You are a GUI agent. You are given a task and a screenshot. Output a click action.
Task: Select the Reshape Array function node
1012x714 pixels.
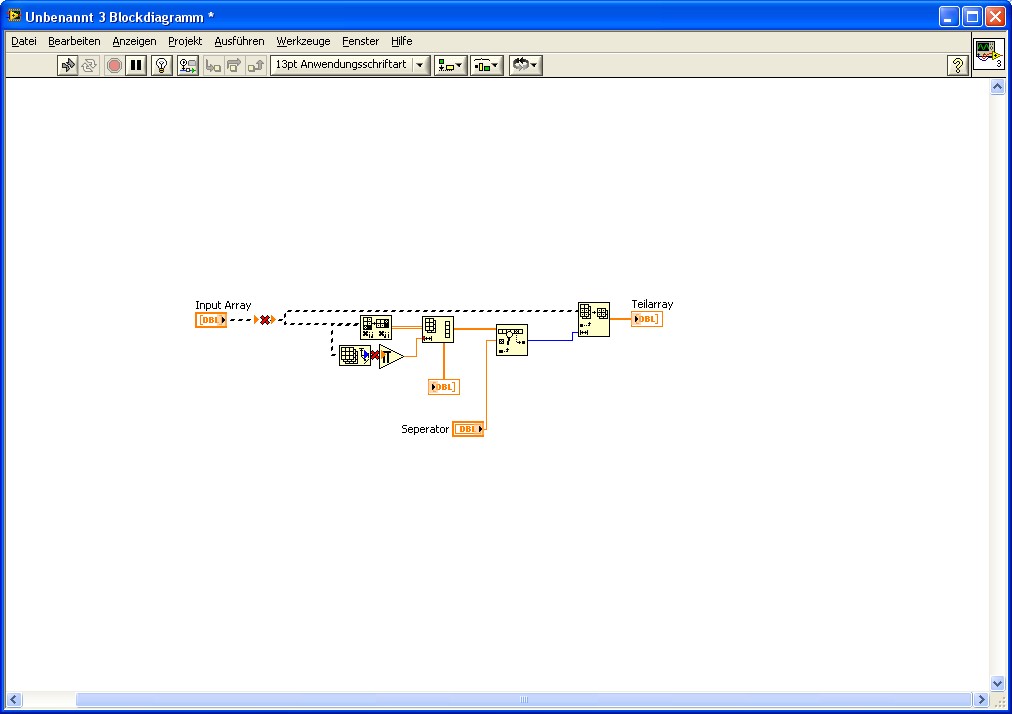(438, 329)
